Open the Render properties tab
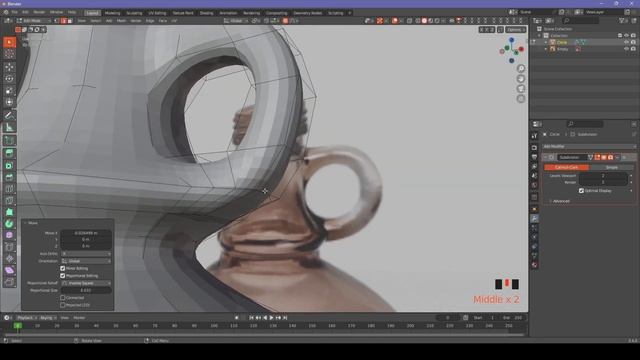This screenshot has width=640, height=360. click(534, 147)
